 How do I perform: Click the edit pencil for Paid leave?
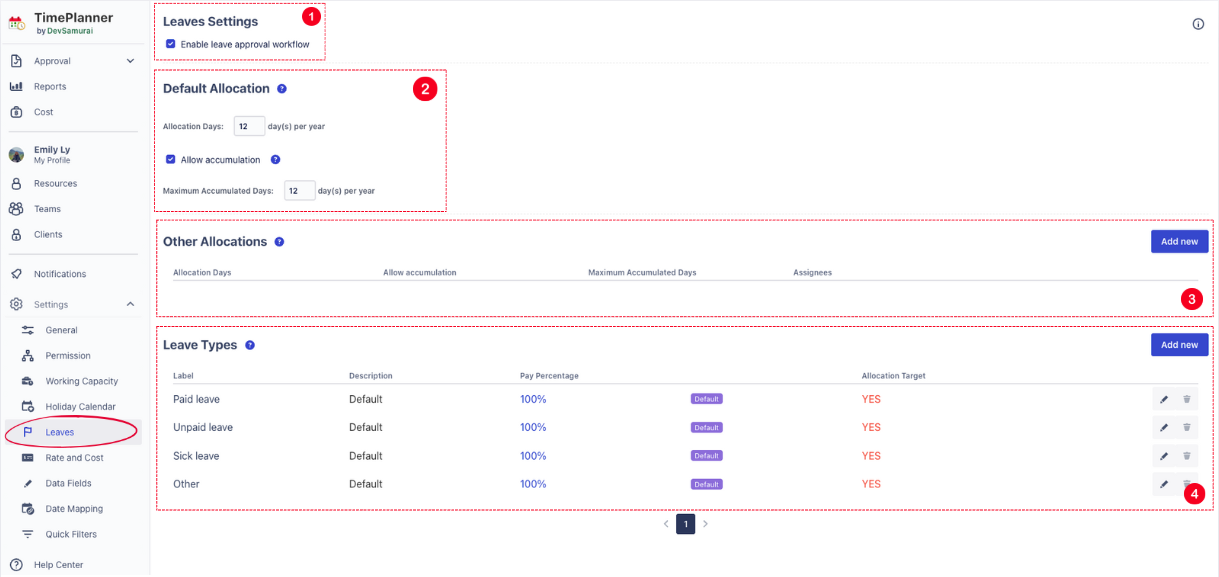pos(1163,399)
